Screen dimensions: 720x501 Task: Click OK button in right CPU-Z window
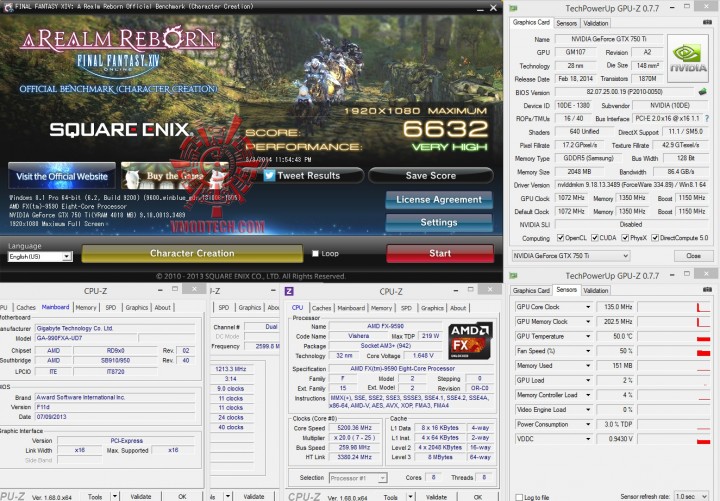478,497
